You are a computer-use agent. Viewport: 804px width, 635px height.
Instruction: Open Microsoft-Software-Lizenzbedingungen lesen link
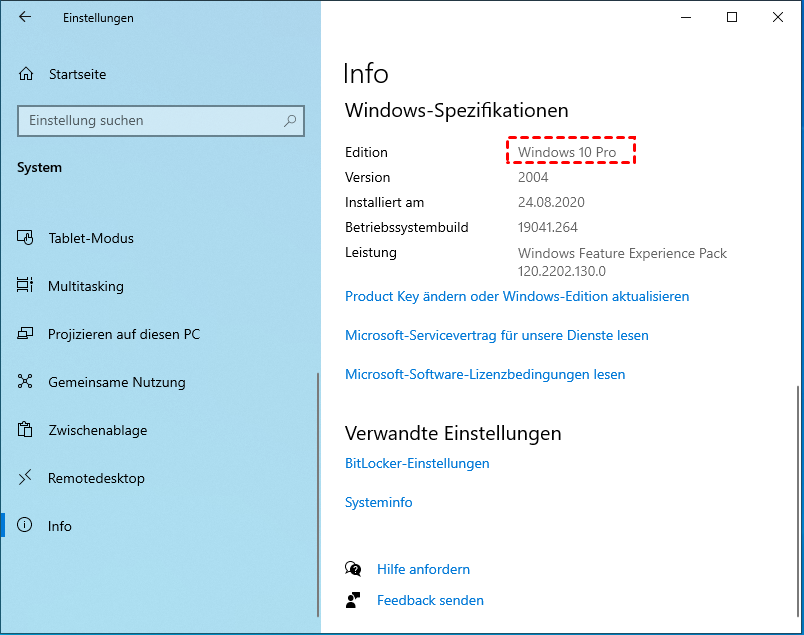coord(485,374)
